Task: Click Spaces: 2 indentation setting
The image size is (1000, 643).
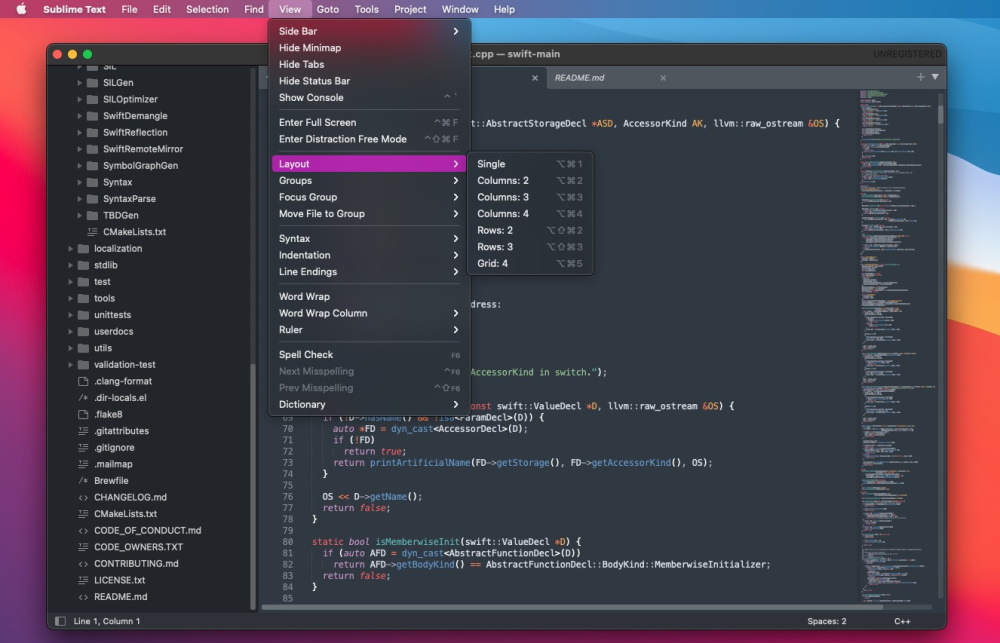Action: [827, 621]
